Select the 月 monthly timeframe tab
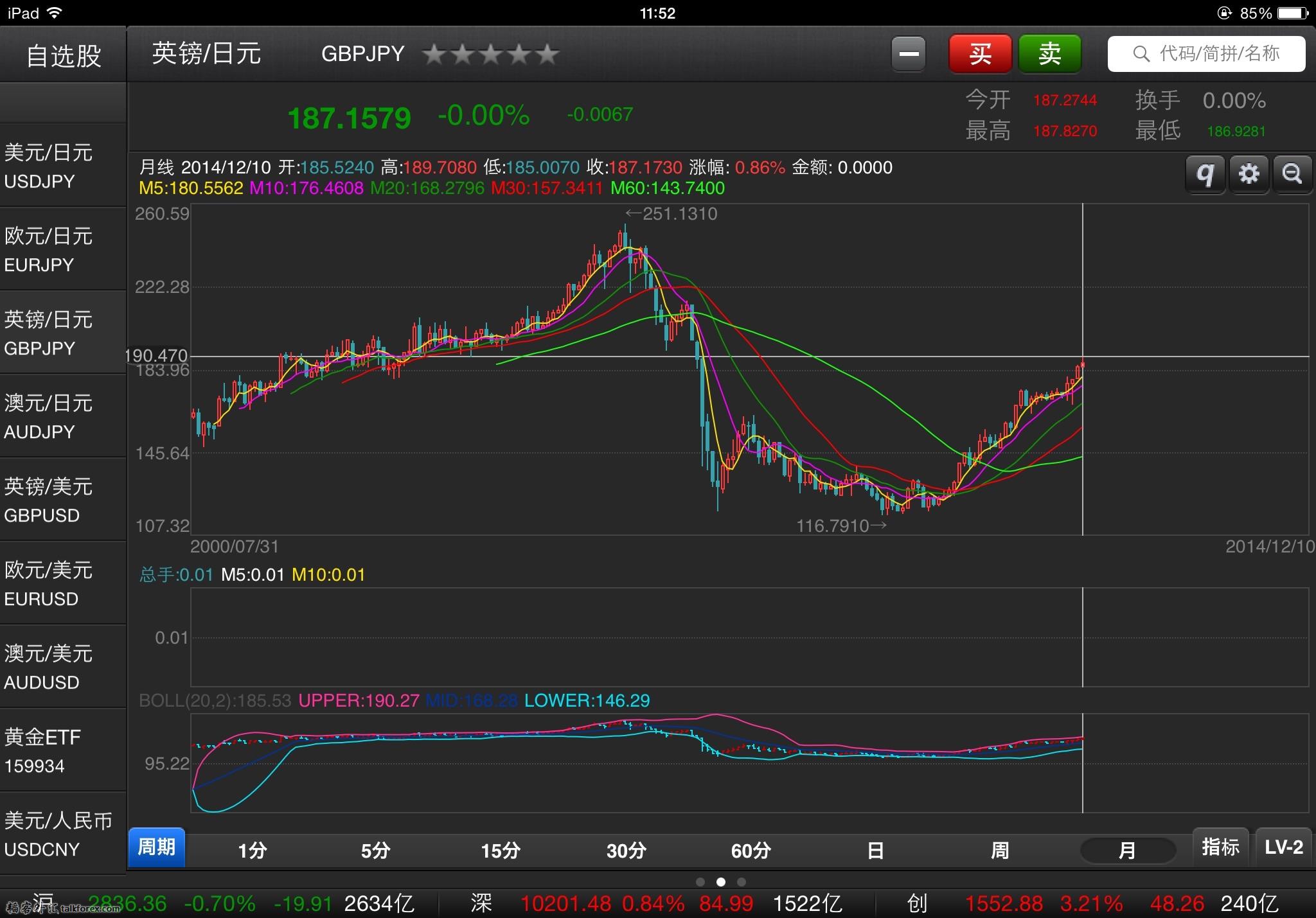Viewport: 1316px width, 918px height. tap(1127, 851)
